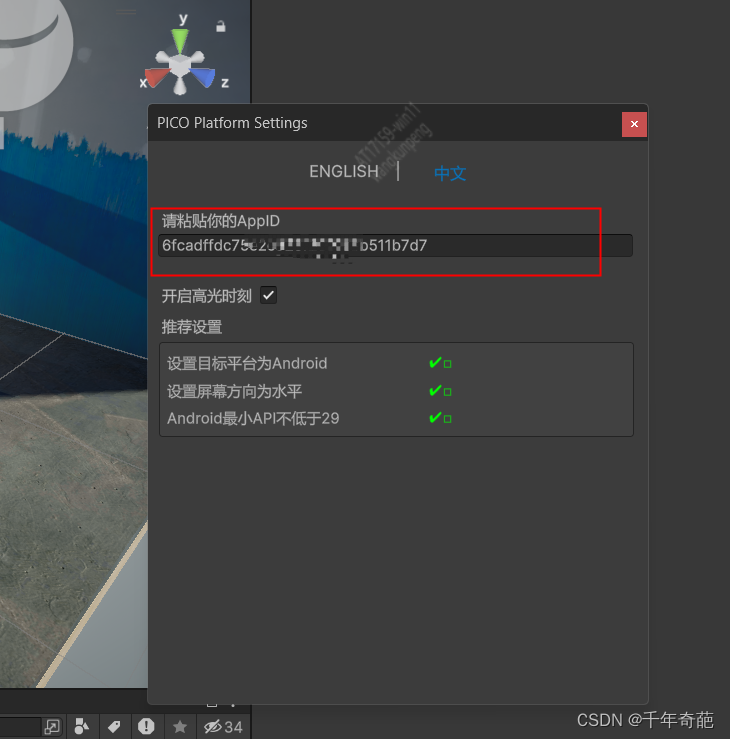Click the Android最小API不低于29 text

pos(253,418)
